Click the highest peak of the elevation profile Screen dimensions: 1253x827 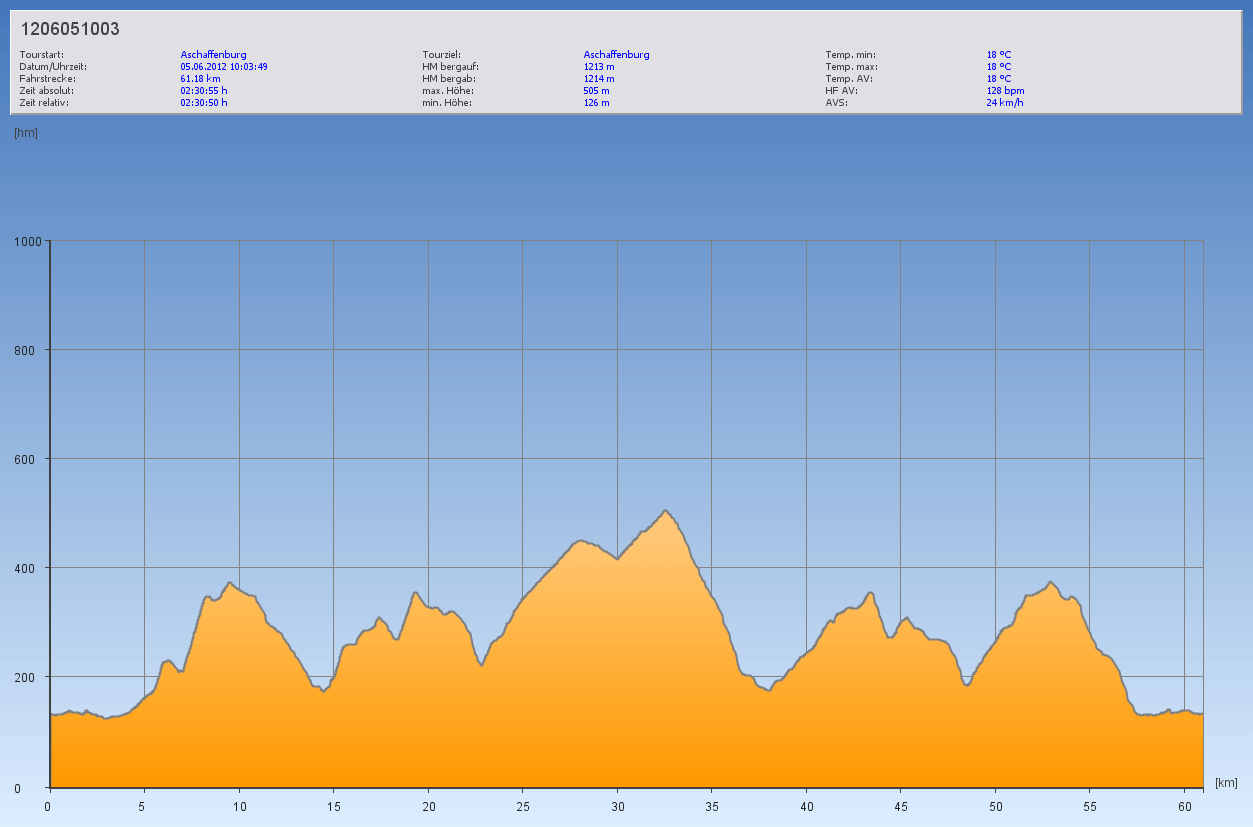click(x=666, y=512)
